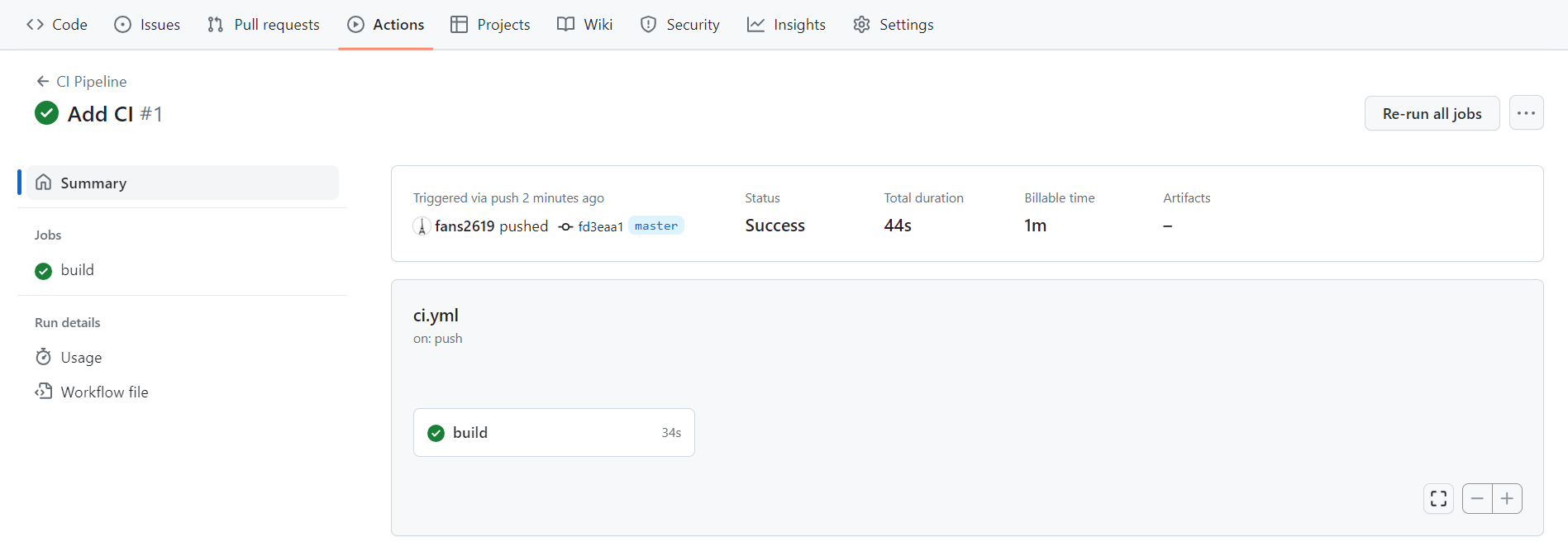Open commit fd3eaa1 link
Screen dimensions: 1568x556
point(600,226)
